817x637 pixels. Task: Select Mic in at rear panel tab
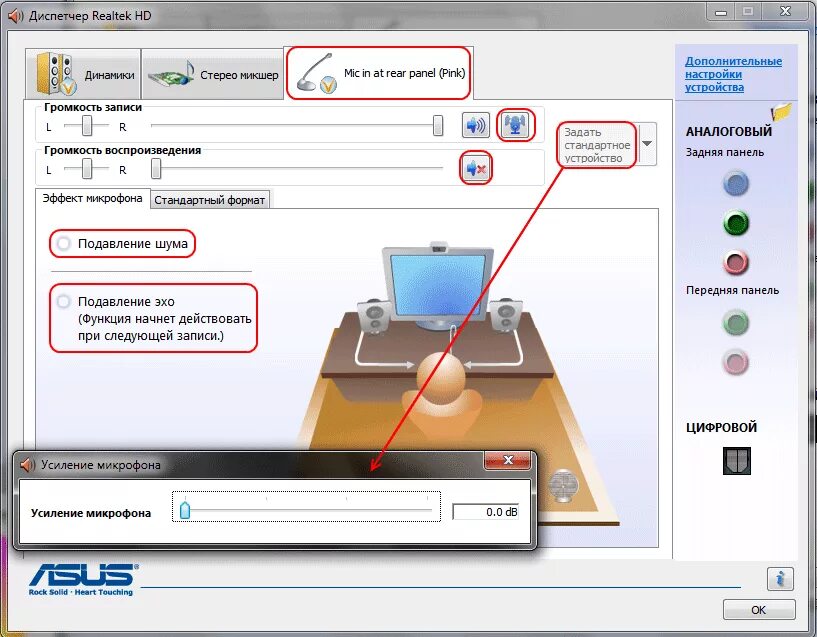tap(379, 73)
